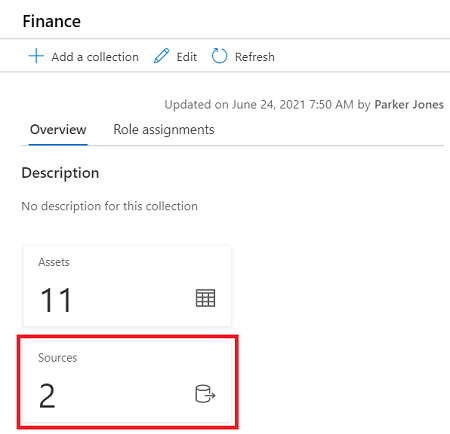Click the 'Updated on June 24, 2021' timestamp
Image resolution: width=450 pixels, height=434 pixels.
[x=259, y=105]
